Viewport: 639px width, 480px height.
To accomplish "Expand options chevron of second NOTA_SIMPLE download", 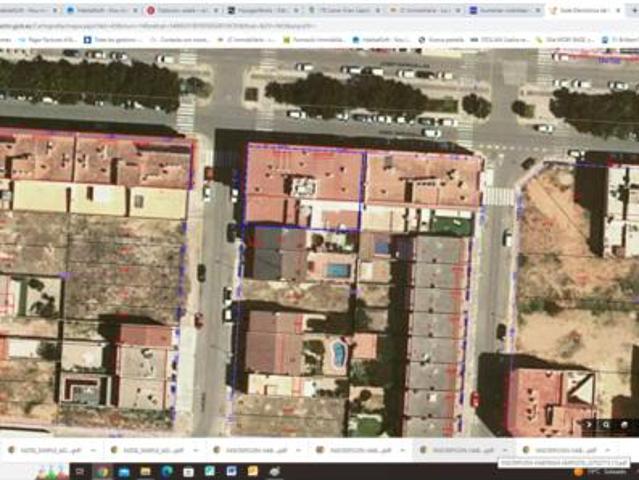I will click(x=196, y=450).
